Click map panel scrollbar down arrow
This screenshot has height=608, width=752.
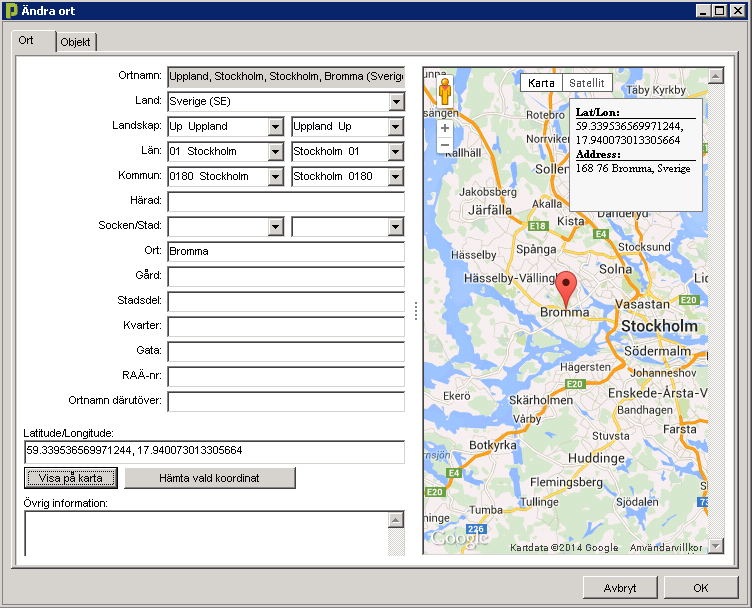716,546
